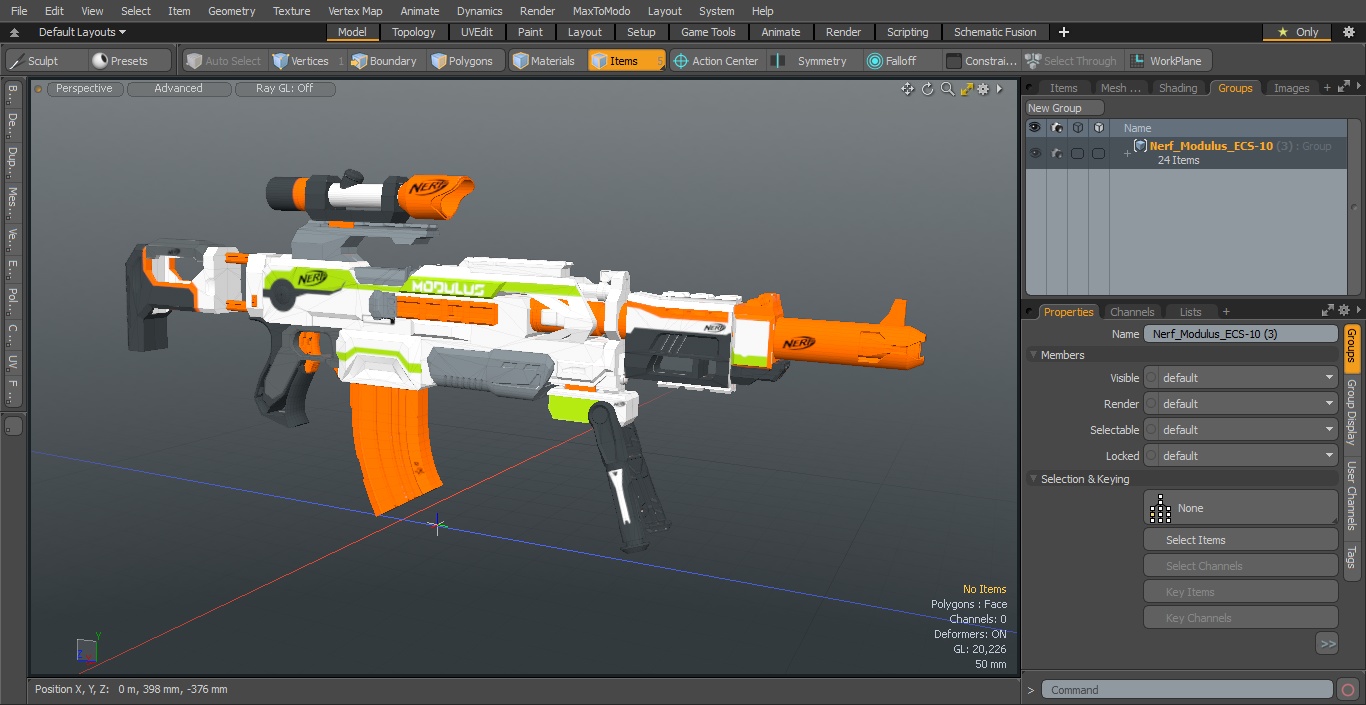Open the Group Display vertical tab
The image size is (1366, 705).
click(x=1352, y=412)
